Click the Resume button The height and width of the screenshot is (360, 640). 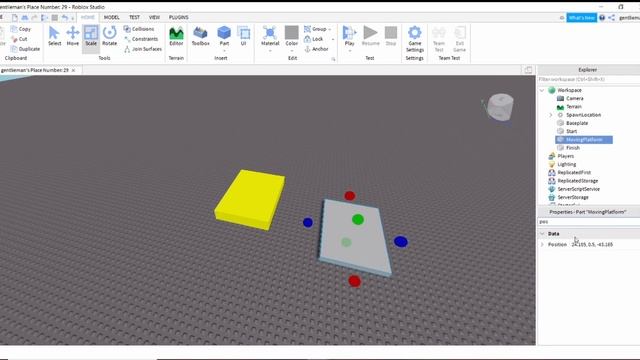tap(371, 36)
